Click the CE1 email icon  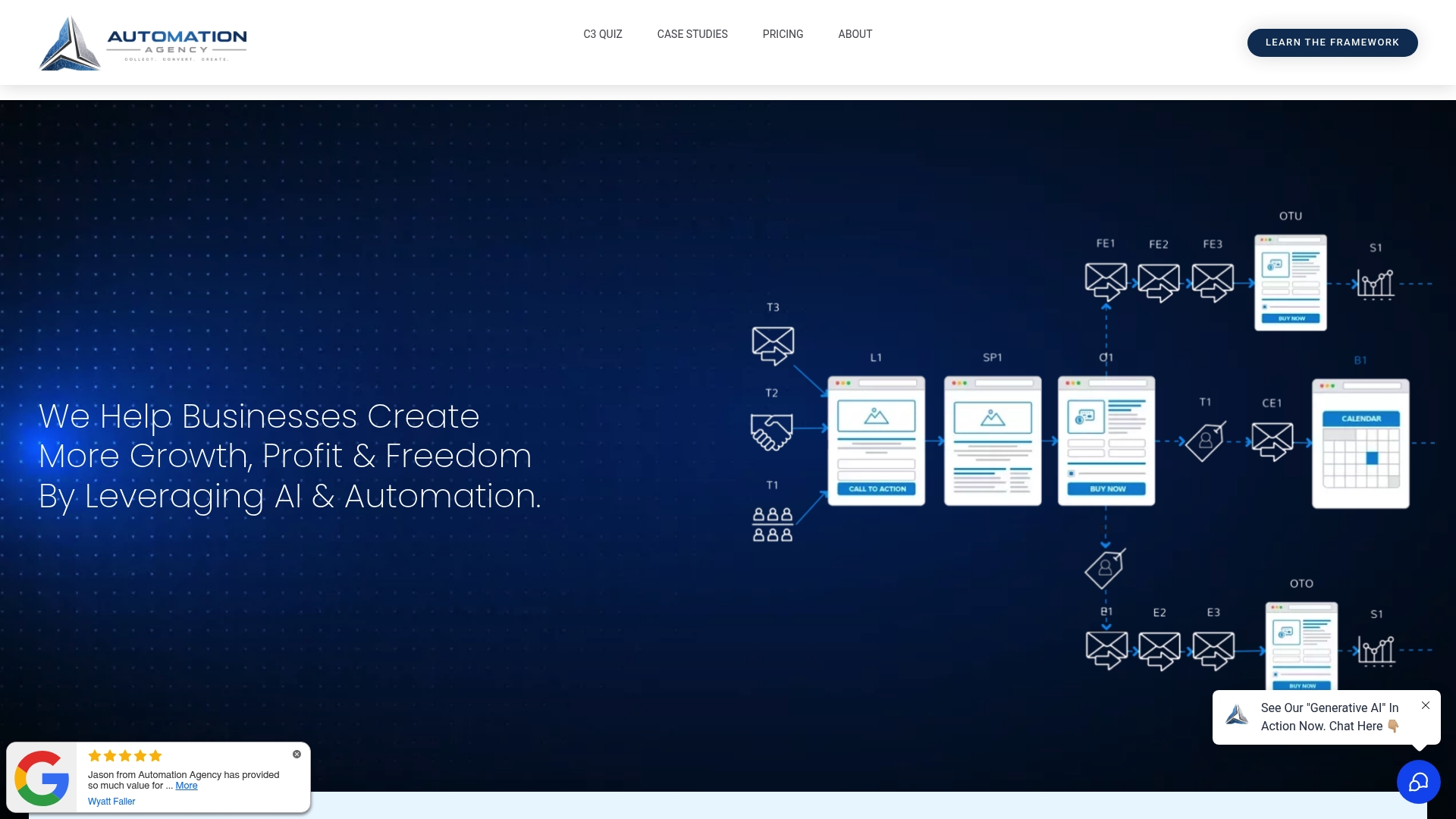1272,442
